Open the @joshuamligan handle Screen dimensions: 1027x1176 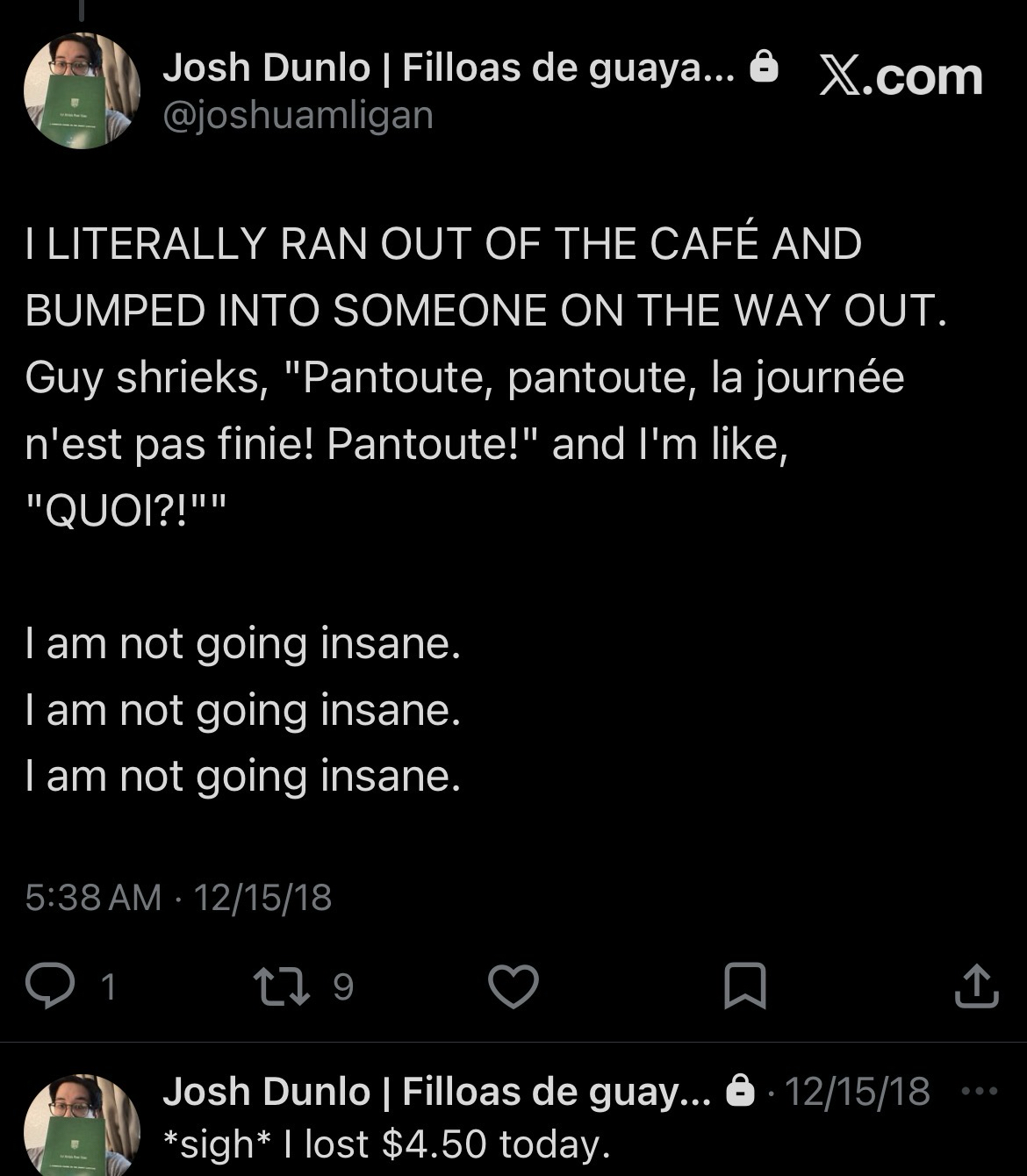tap(298, 115)
